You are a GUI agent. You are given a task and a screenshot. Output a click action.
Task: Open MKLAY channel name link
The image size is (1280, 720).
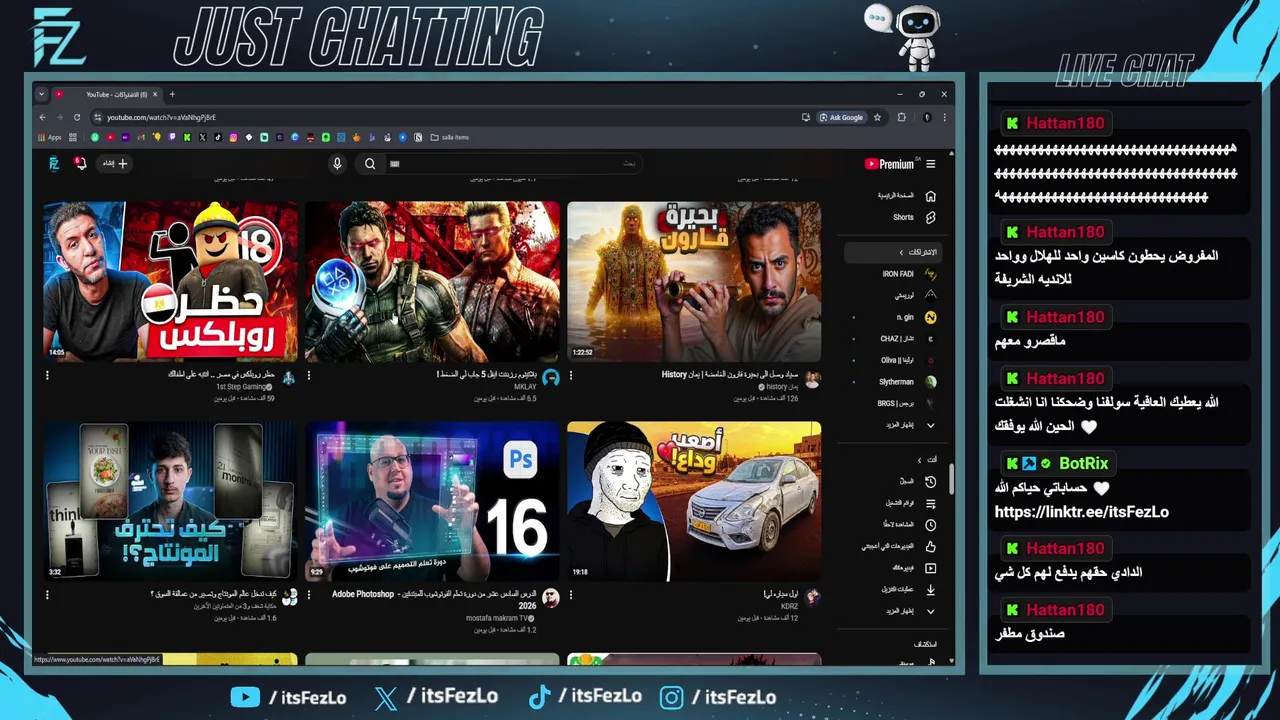click(x=526, y=386)
